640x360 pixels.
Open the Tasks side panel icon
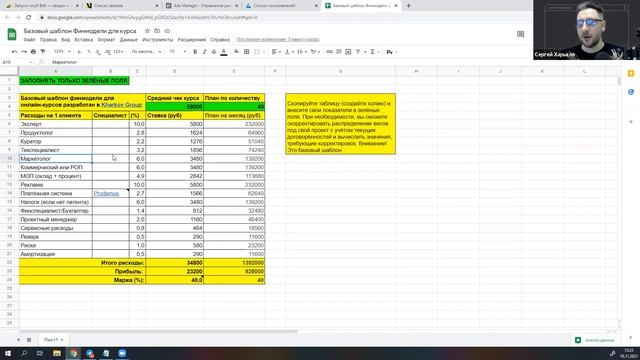point(631,92)
